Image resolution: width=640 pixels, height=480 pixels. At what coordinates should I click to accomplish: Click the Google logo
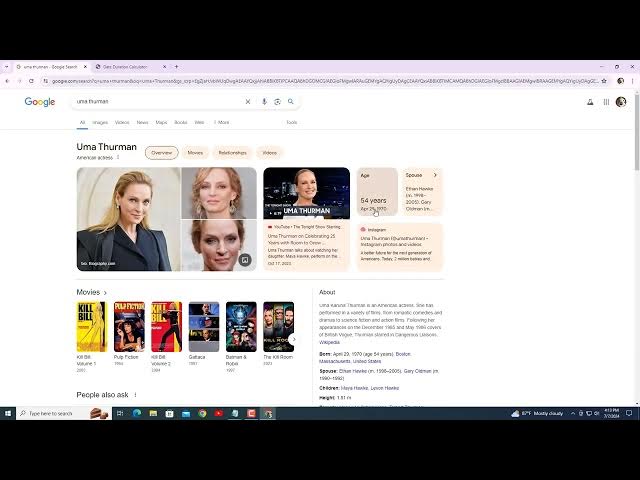pos(40,102)
